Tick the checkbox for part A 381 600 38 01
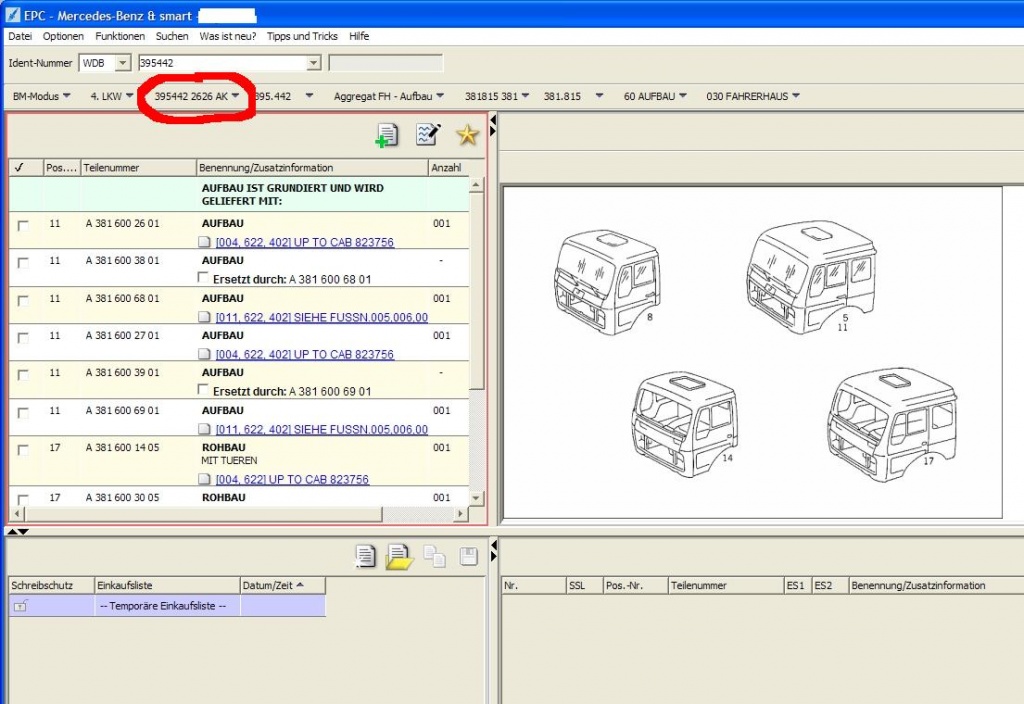 coord(24,263)
